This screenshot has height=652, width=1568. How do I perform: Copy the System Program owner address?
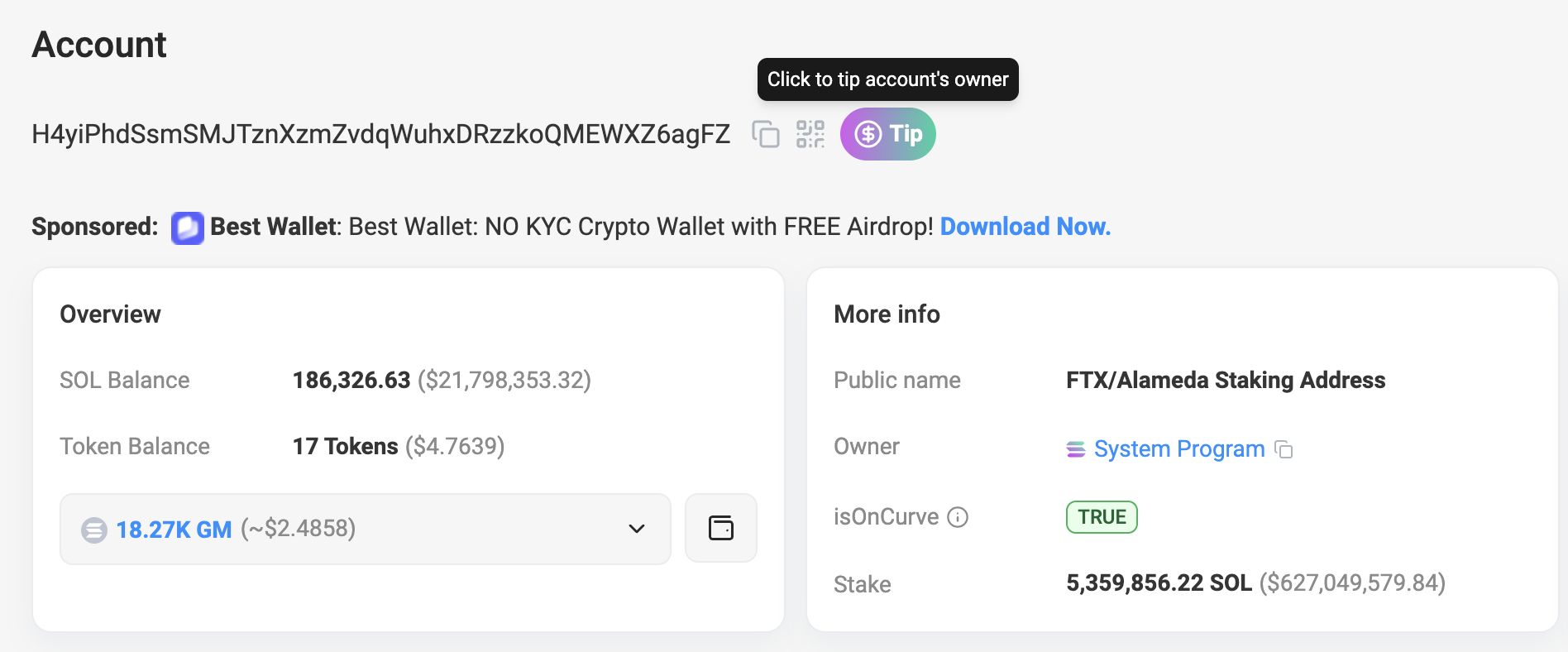1284,449
